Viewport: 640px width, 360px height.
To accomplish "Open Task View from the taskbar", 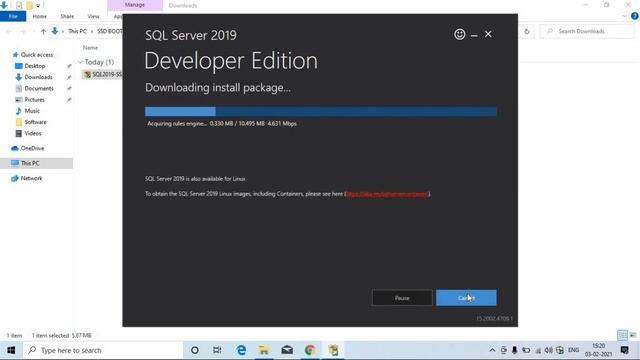I will coord(217,350).
